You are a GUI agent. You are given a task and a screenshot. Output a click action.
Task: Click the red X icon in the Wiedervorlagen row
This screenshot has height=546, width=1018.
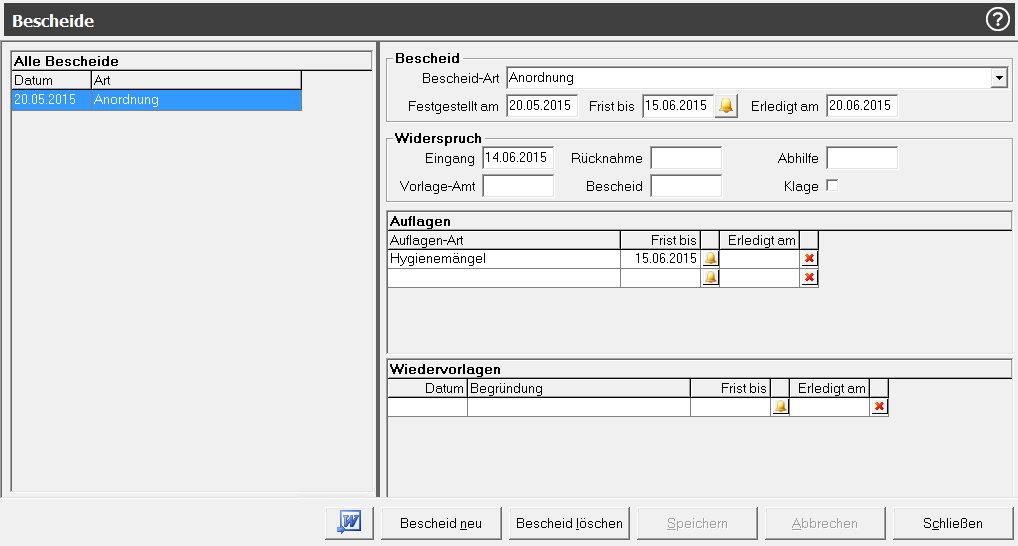click(879, 407)
